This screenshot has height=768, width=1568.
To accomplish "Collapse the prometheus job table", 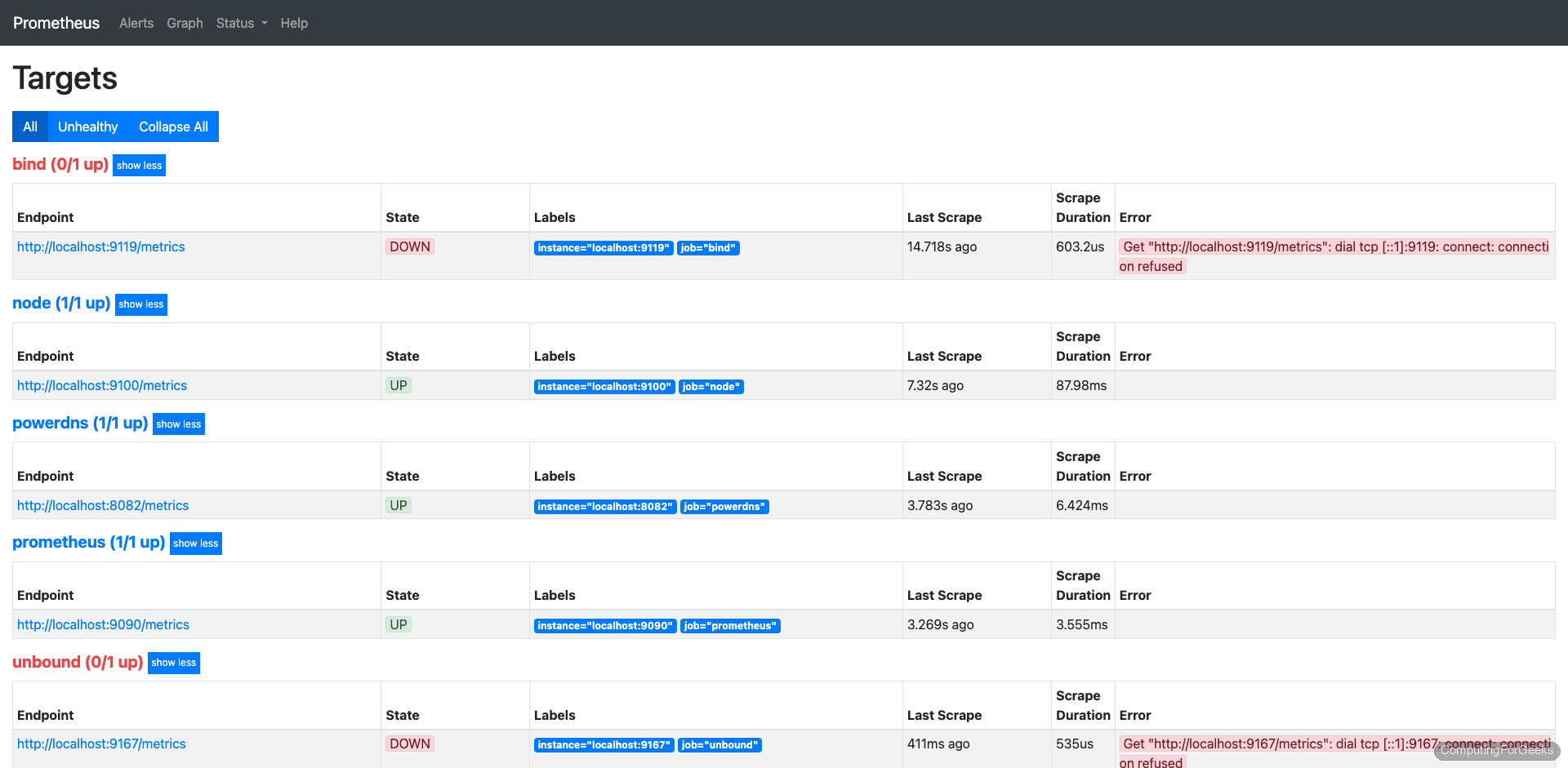I will tap(195, 543).
